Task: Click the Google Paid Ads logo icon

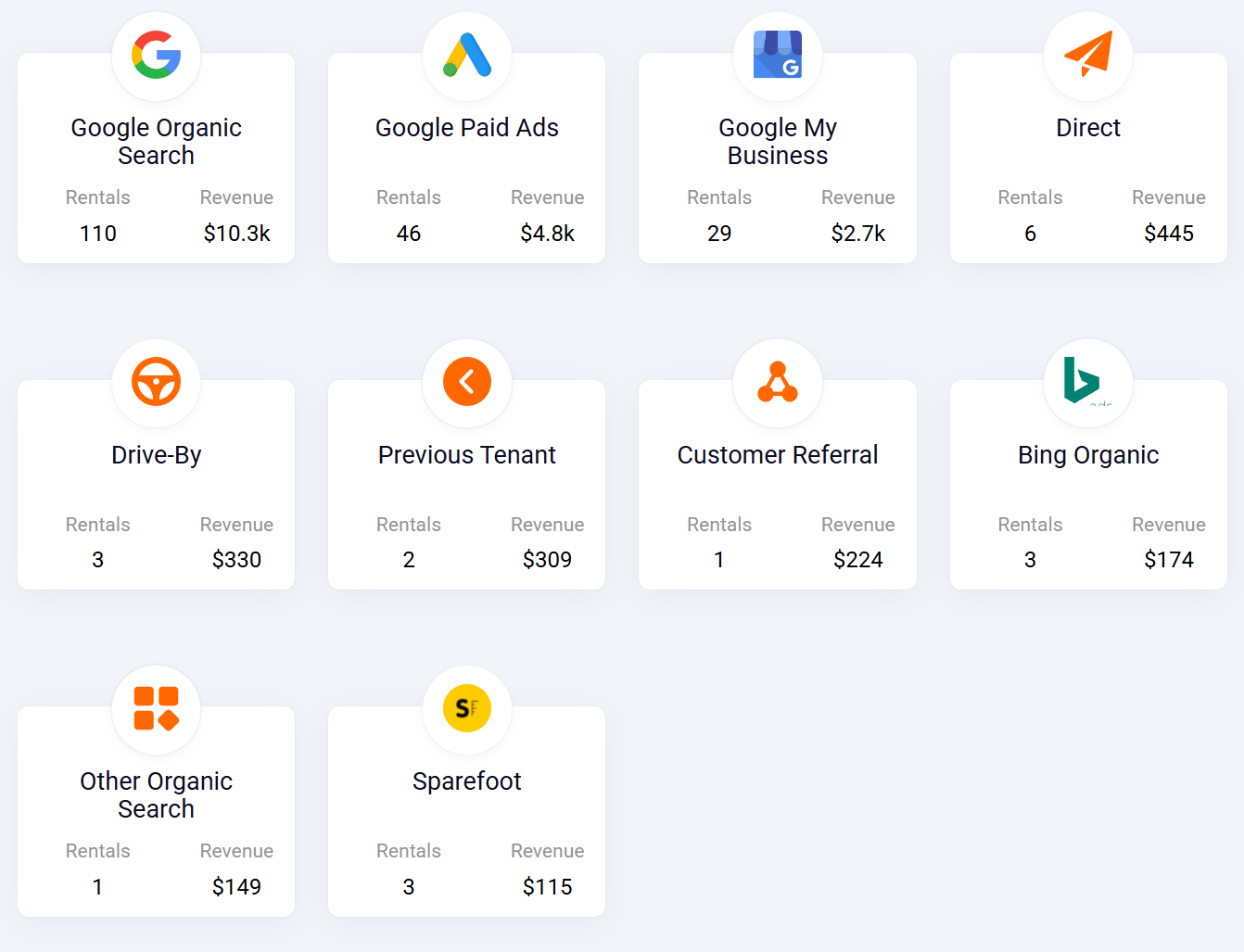Action: click(x=467, y=55)
